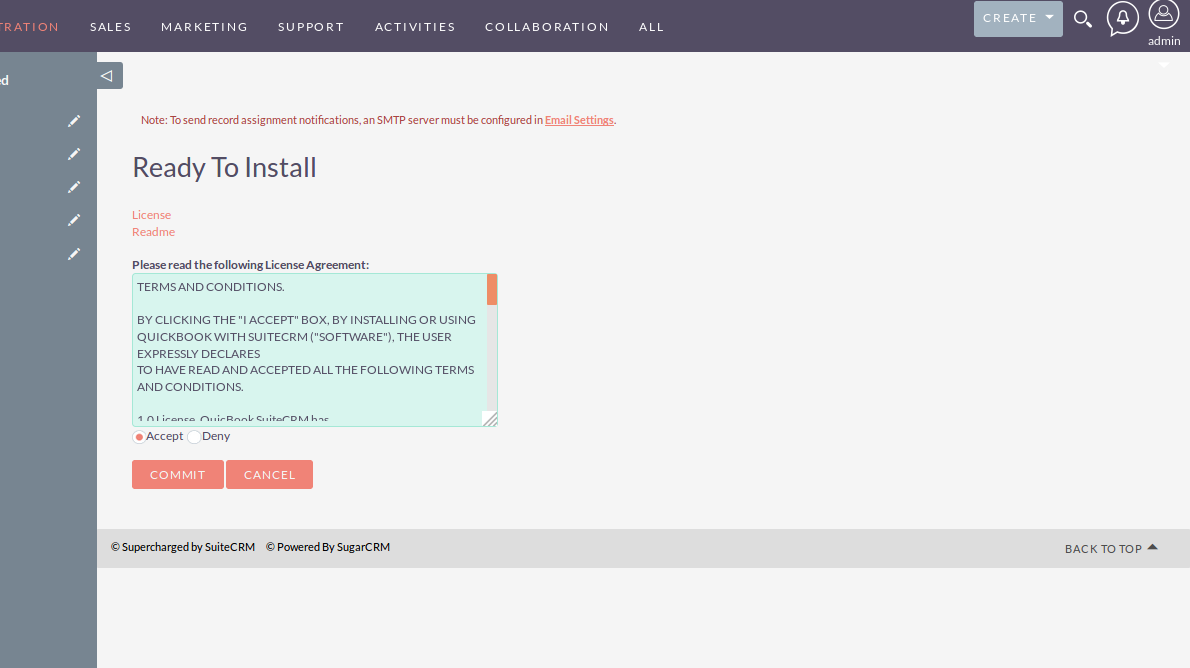
Task: Click the admin user avatar icon
Action: click(1164, 15)
